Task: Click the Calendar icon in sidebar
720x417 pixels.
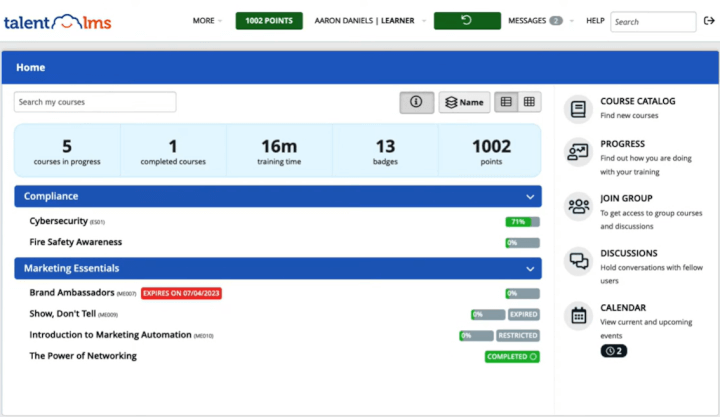Action: 578,315
